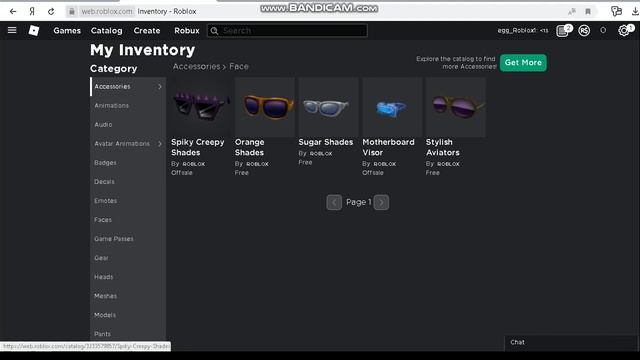Select the Pants category

coord(102,334)
